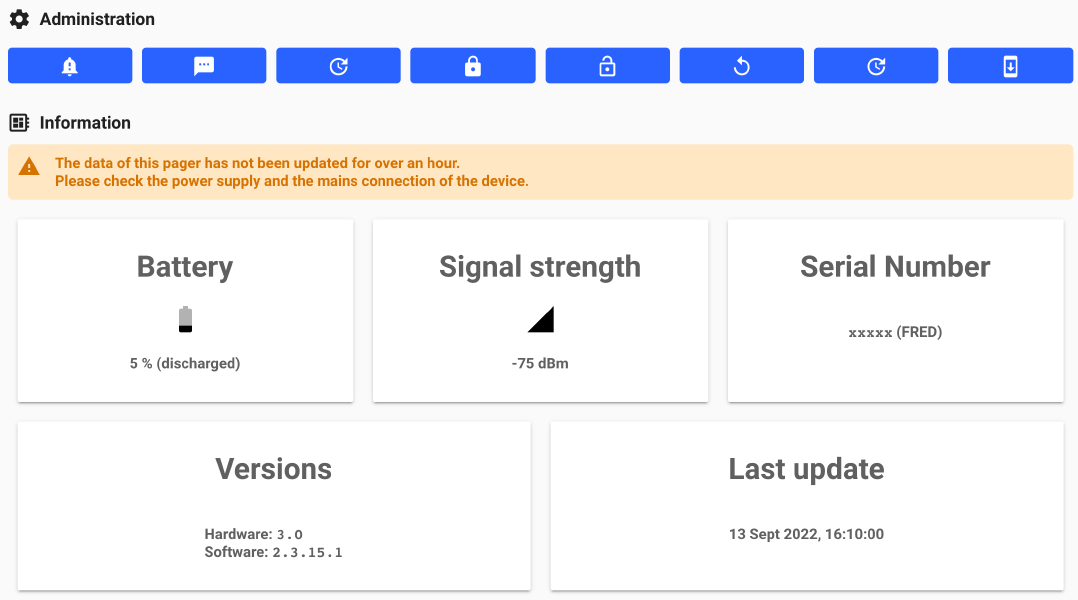Click the update button beside the device download button
Viewport: 1078px width, 600px height.
[875, 66]
